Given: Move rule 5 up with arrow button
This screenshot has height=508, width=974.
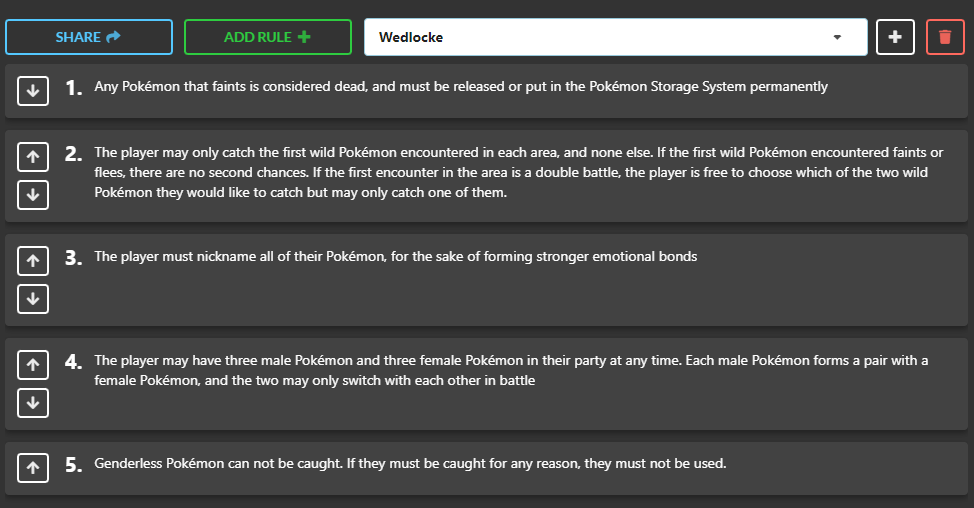Looking at the screenshot, I should click(33, 468).
